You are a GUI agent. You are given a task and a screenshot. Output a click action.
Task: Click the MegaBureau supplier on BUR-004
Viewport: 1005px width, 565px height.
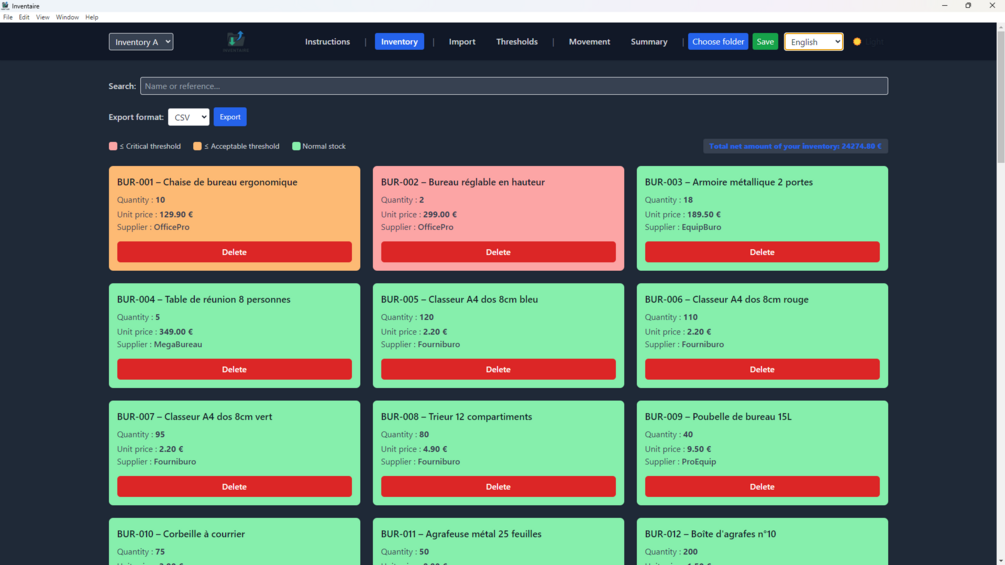coord(178,344)
